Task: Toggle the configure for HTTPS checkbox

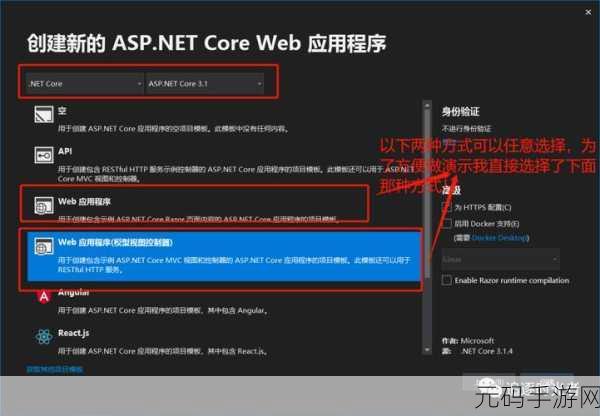Action: (447, 207)
